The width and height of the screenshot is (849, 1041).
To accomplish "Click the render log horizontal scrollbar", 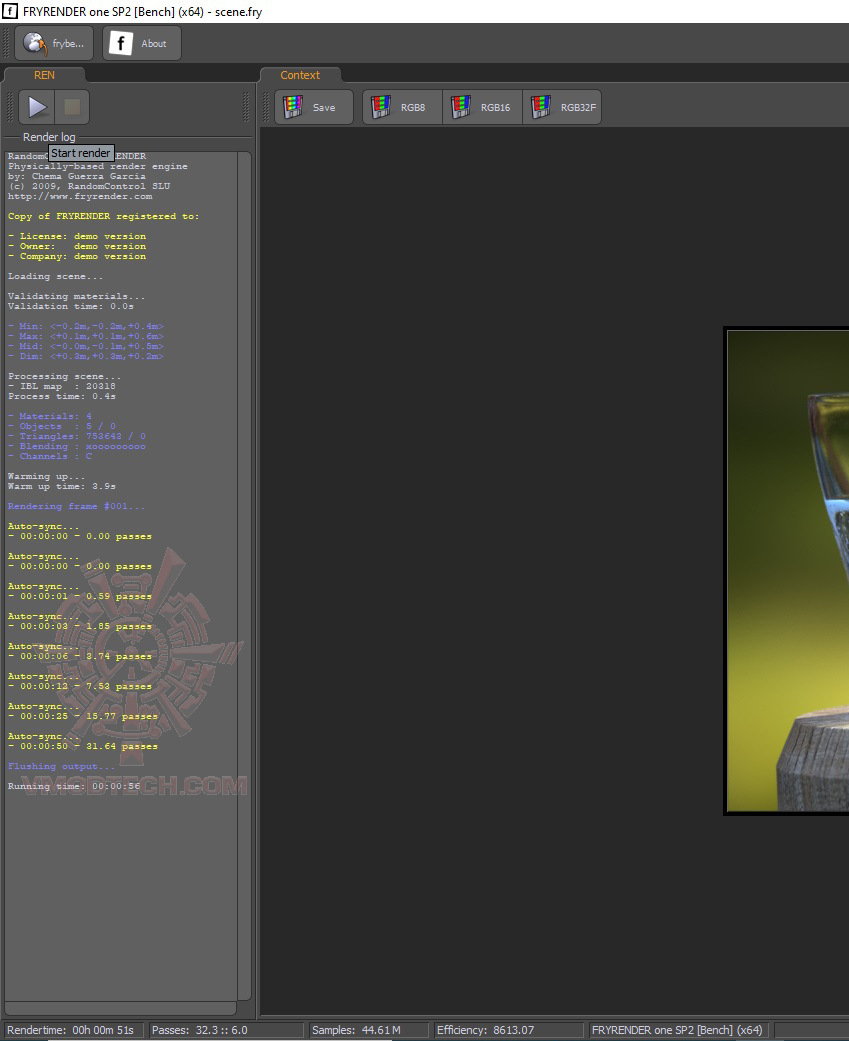I will coord(121,1008).
